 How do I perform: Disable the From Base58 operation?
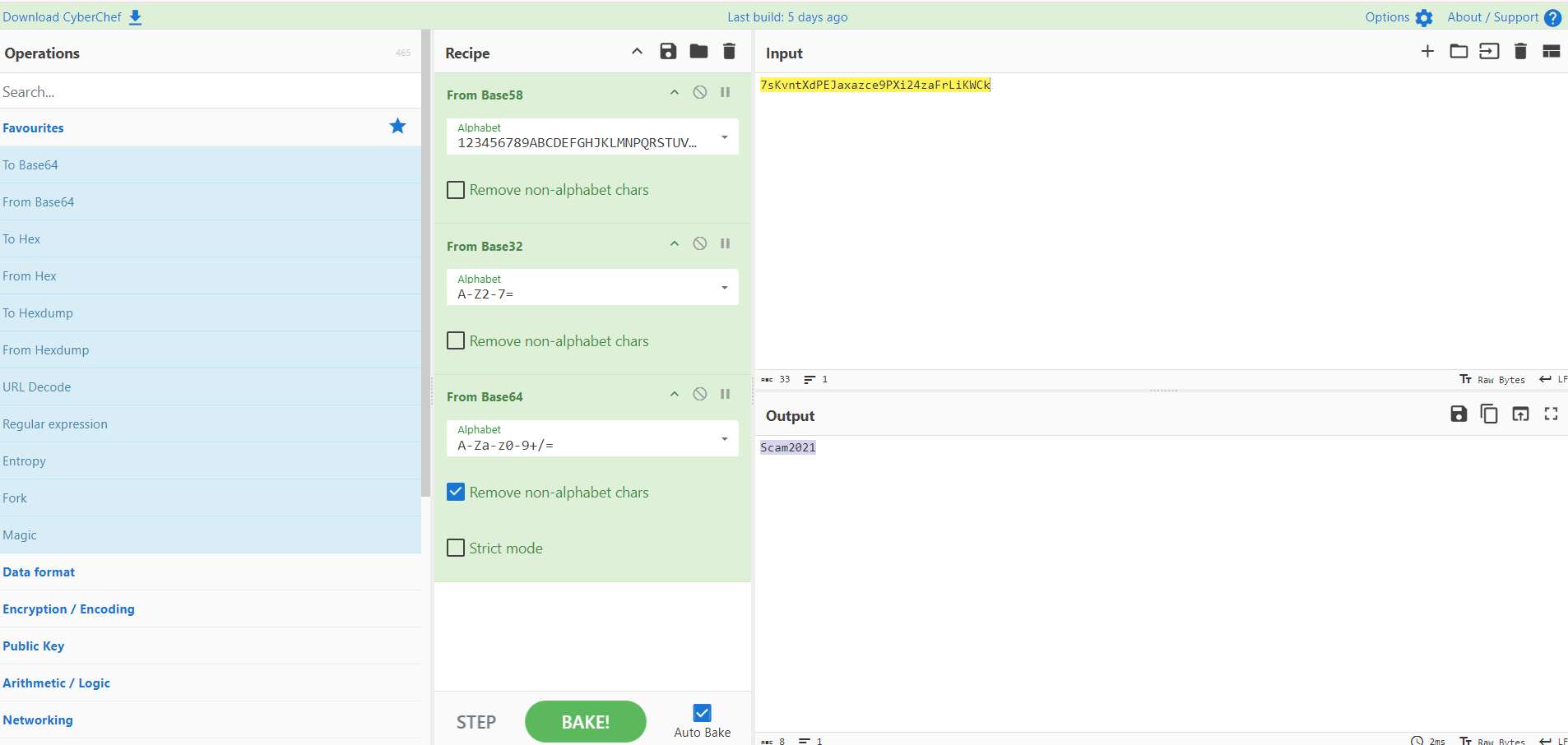699,92
